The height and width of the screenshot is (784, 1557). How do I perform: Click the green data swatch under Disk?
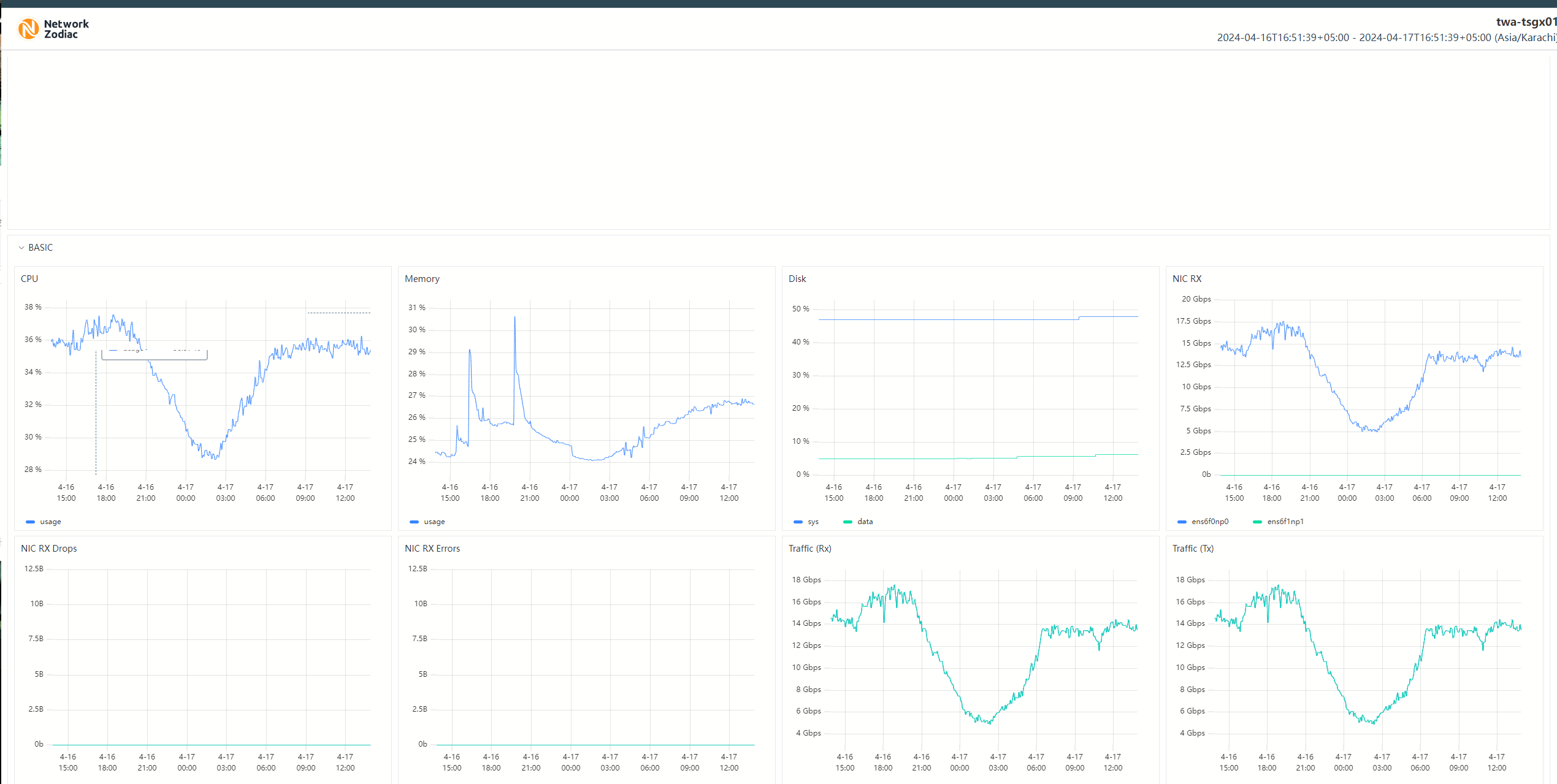pyautogui.click(x=847, y=522)
